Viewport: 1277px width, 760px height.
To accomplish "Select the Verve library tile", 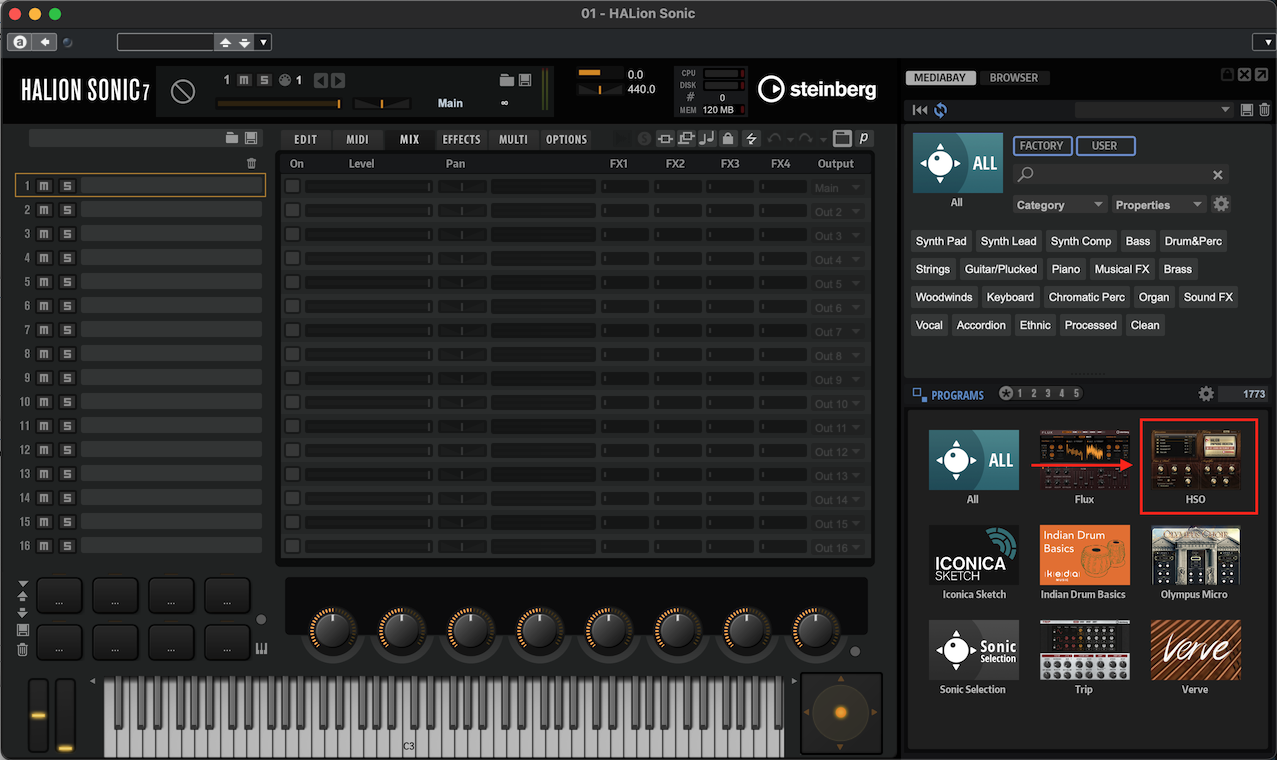I will (x=1195, y=650).
